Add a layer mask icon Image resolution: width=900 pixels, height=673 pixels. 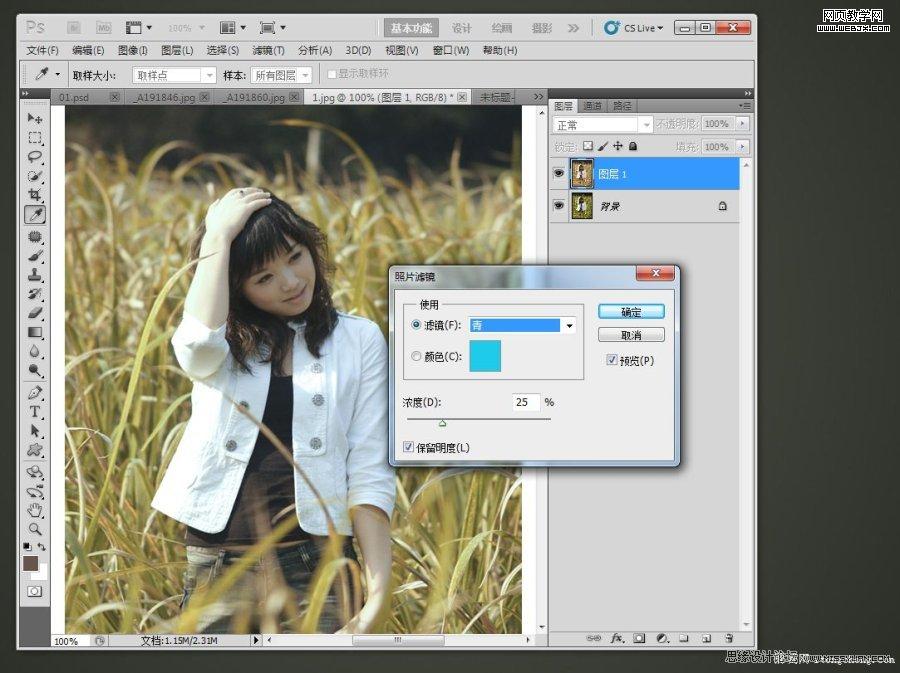pos(639,638)
